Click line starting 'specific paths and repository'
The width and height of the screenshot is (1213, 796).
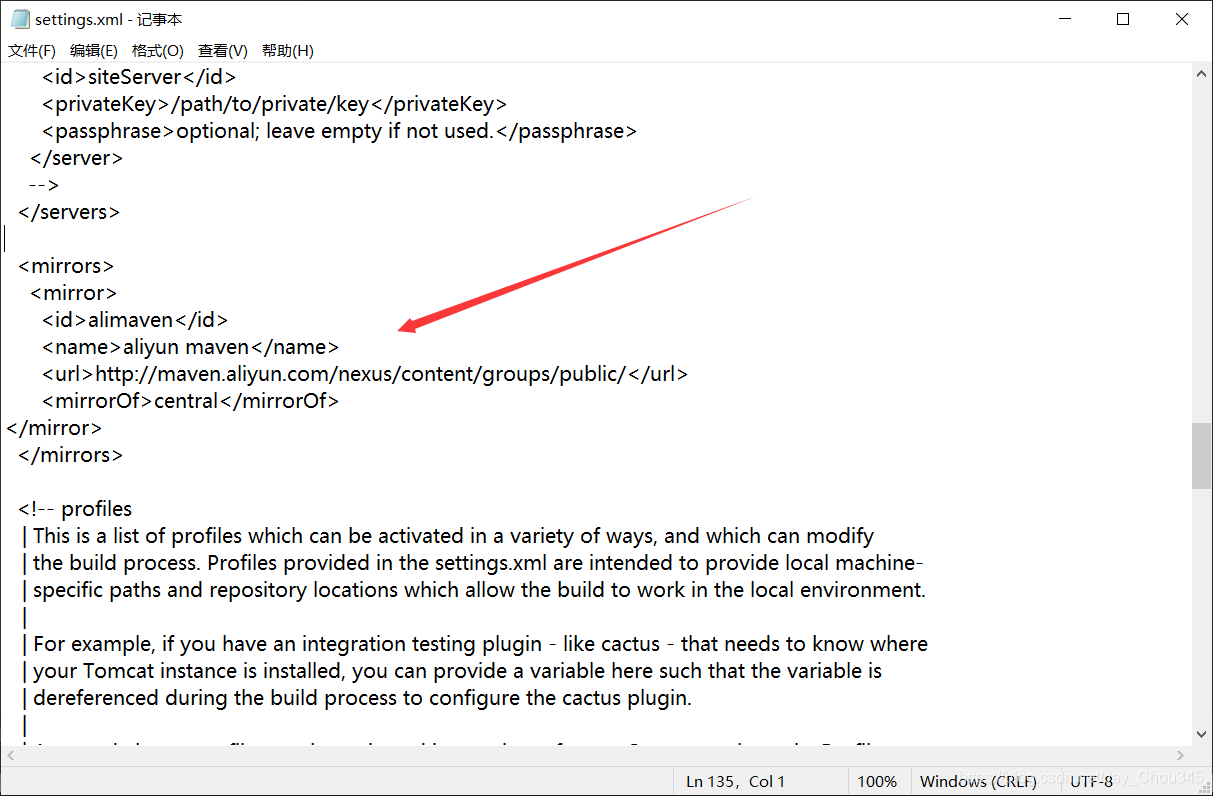click(x=473, y=590)
